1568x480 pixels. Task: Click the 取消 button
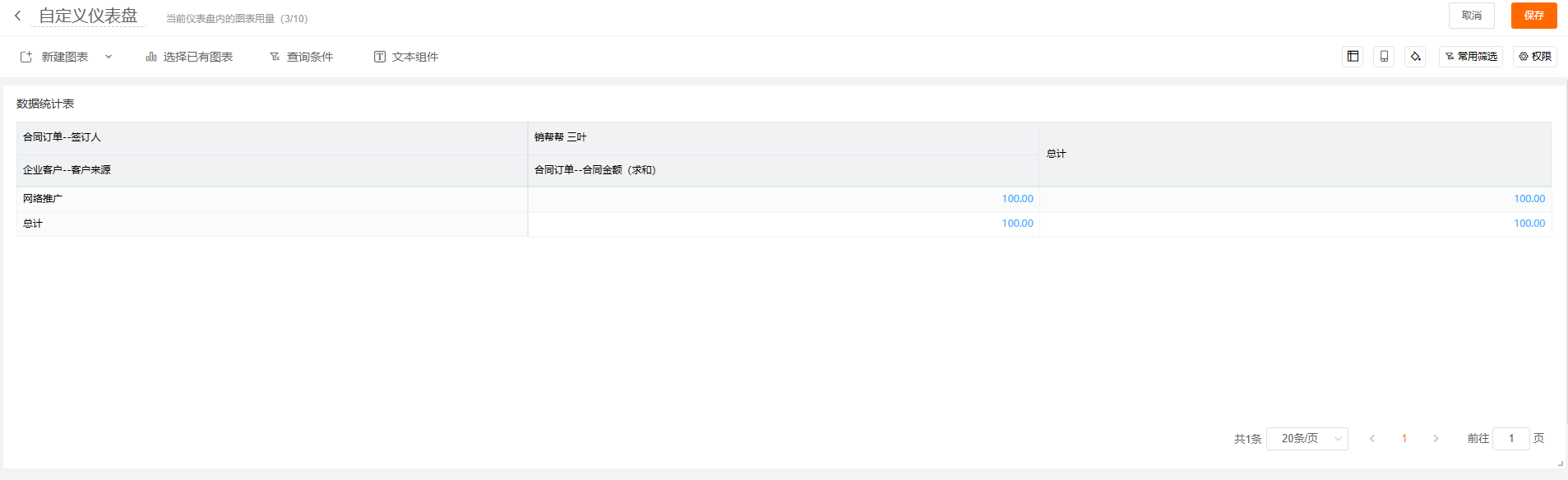tap(1471, 16)
